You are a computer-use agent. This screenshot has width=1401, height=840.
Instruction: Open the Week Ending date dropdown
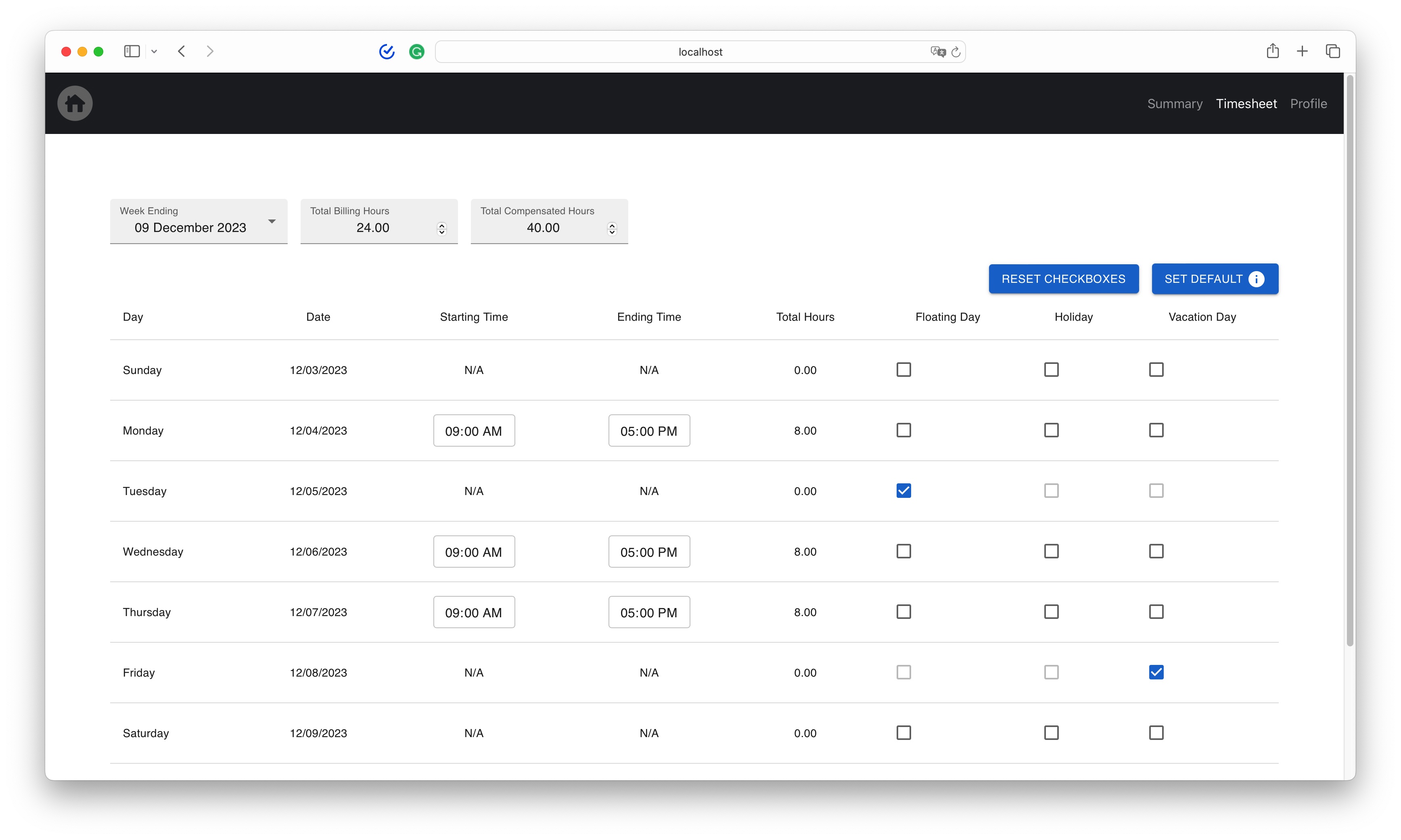coord(272,221)
